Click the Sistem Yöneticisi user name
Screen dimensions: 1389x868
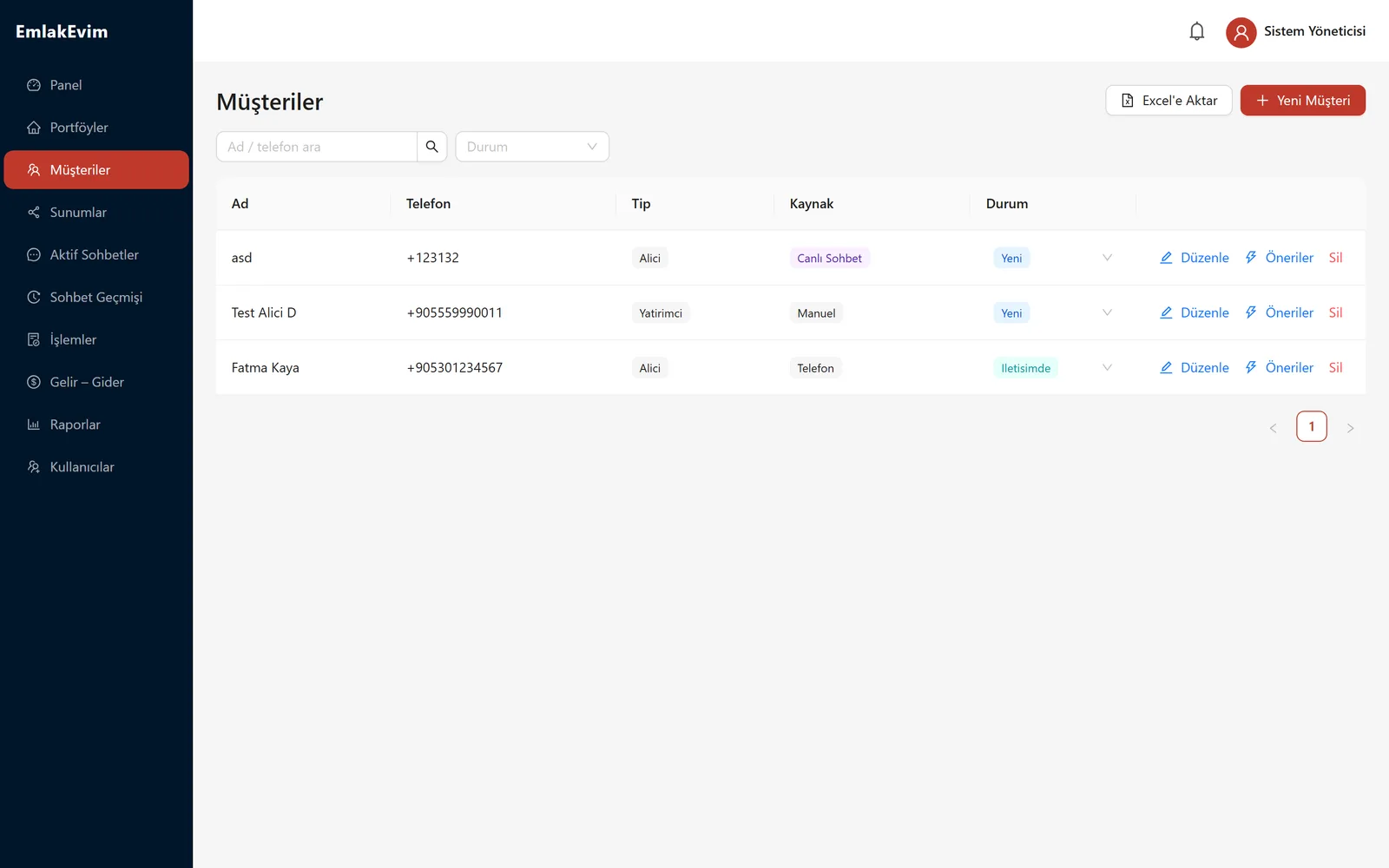coord(1314,31)
